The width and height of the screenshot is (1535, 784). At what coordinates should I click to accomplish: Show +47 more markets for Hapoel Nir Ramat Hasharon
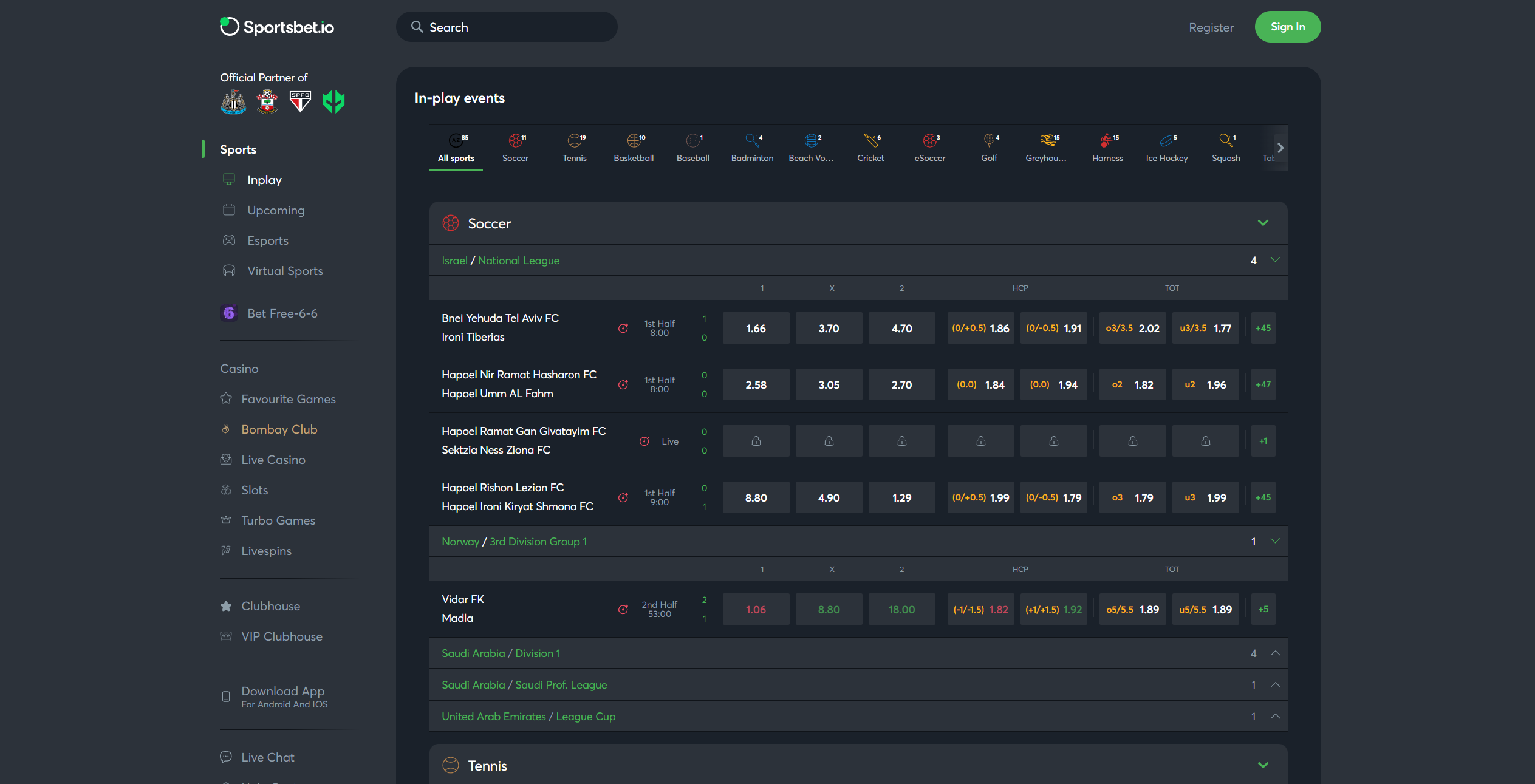(1263, 384)
